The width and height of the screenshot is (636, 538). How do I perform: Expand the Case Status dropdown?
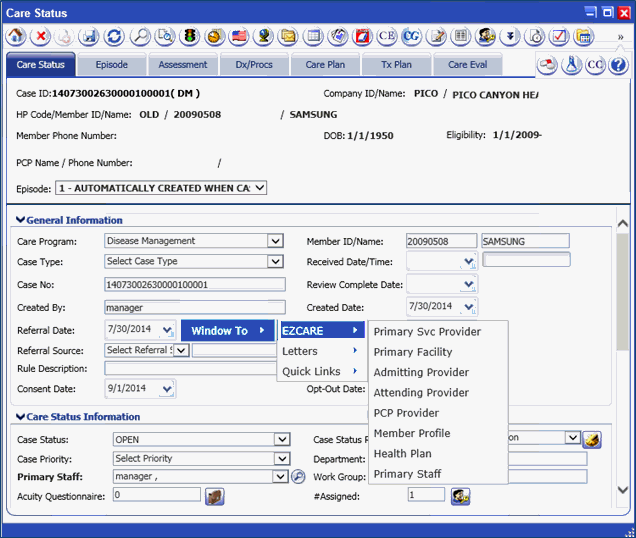coord(281,439)
